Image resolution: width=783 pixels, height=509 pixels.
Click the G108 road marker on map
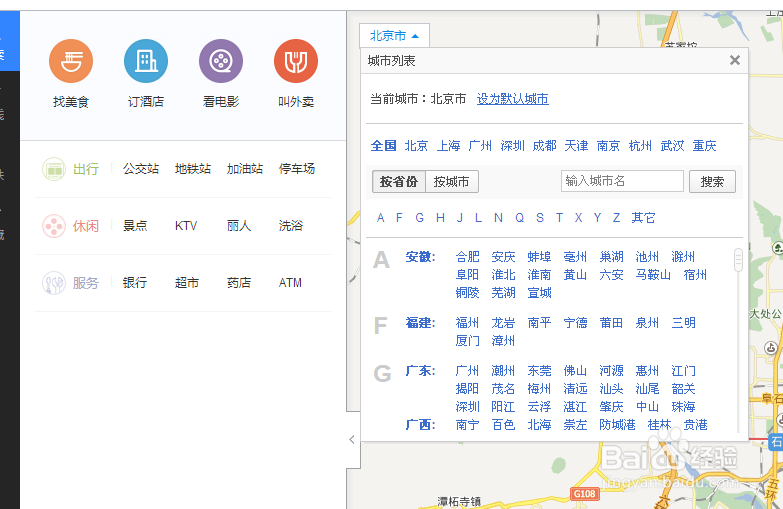[584, 494]
